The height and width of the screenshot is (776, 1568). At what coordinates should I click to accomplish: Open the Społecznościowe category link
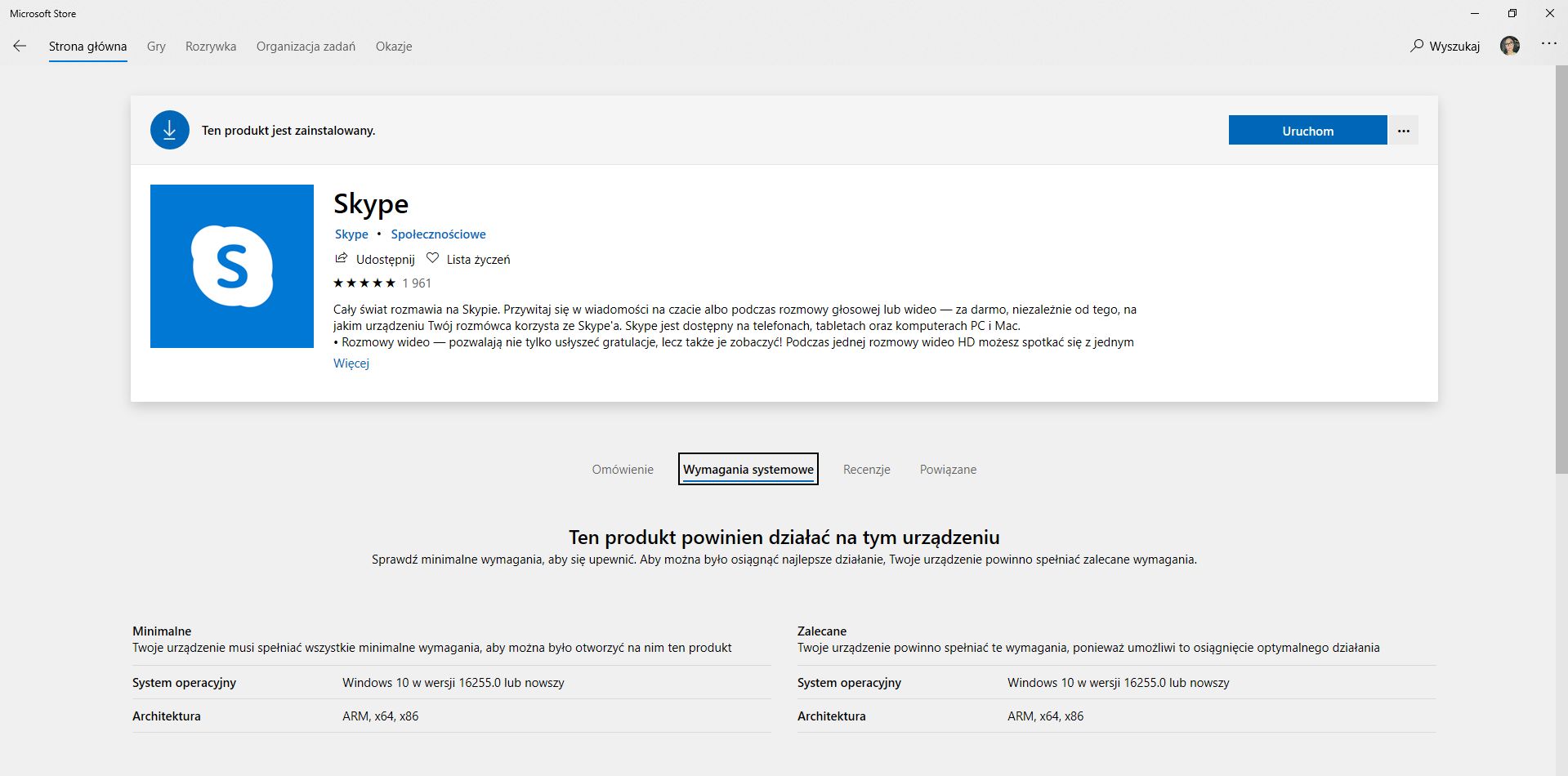pos(438,234)
